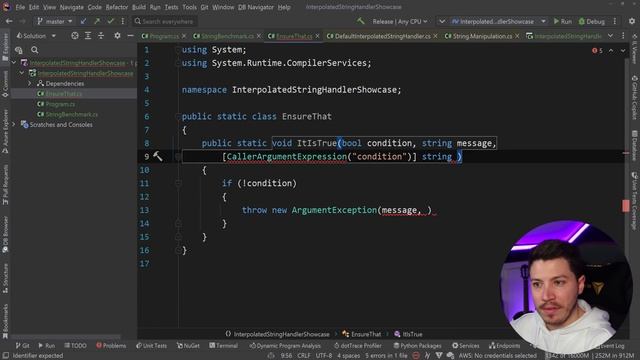The image size is (640, 360).
Task: Open the dotTrace Profiler window
Action: click(358, 346)
